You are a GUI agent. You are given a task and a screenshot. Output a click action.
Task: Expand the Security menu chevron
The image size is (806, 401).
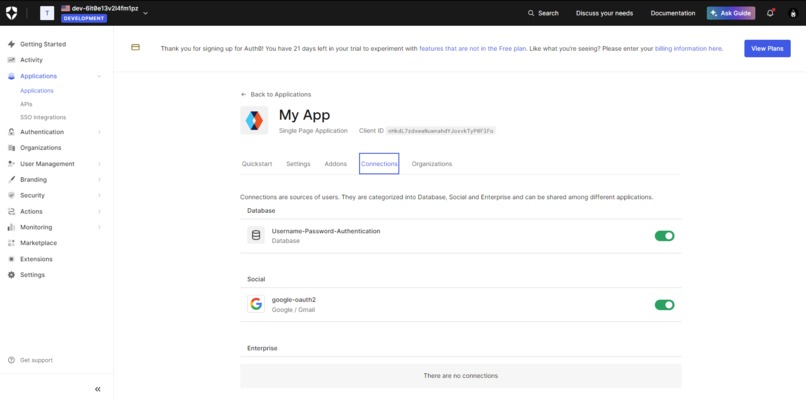(99, 195)
